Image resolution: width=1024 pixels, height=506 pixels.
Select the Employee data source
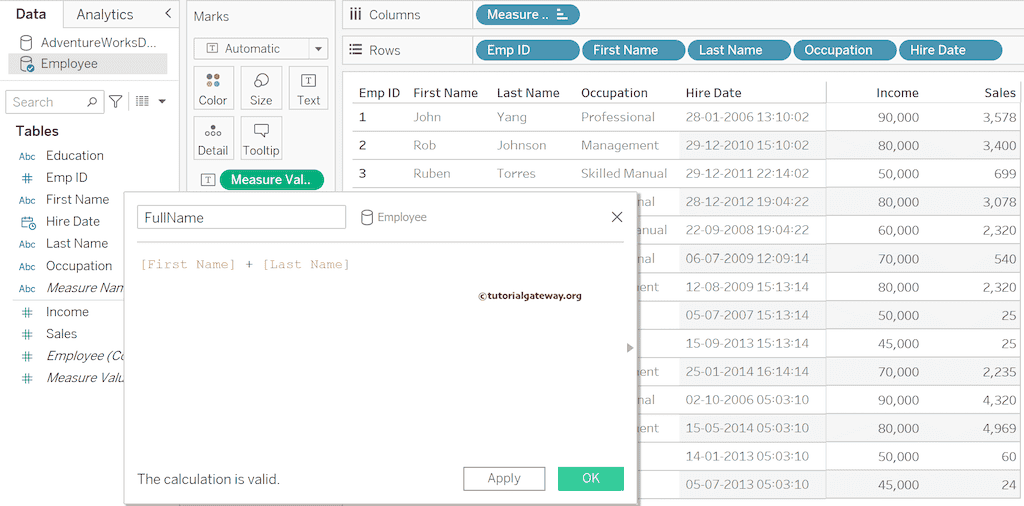click(88, 64)
